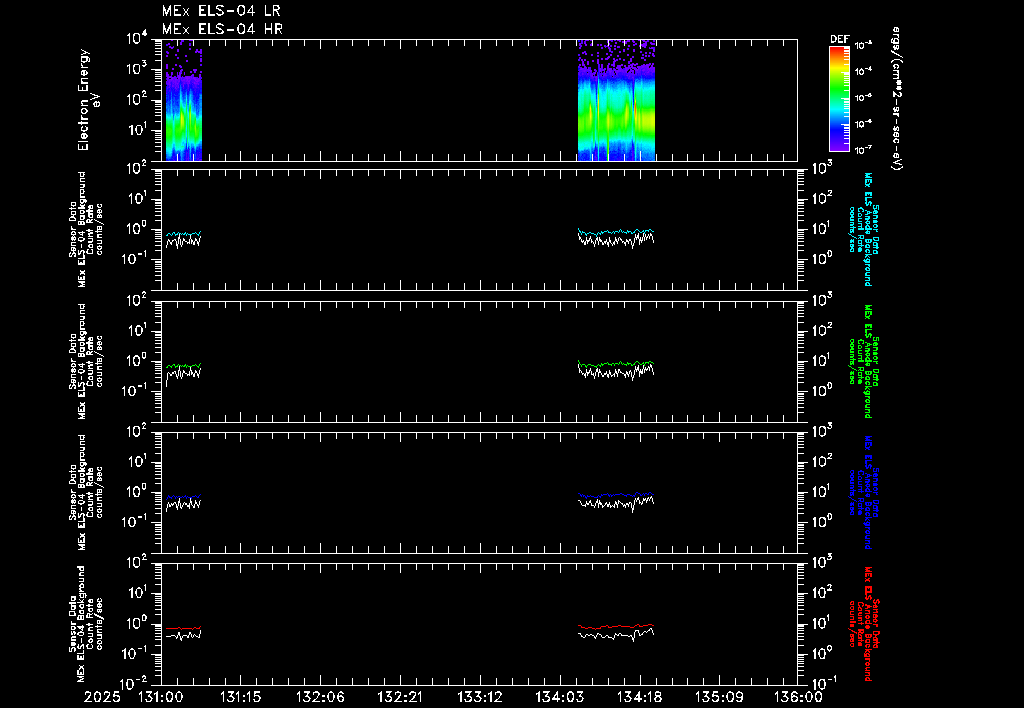The image size is (1024, 708).
Task: Click the rainbow DEF color scale bar
Action: (839, 99)
